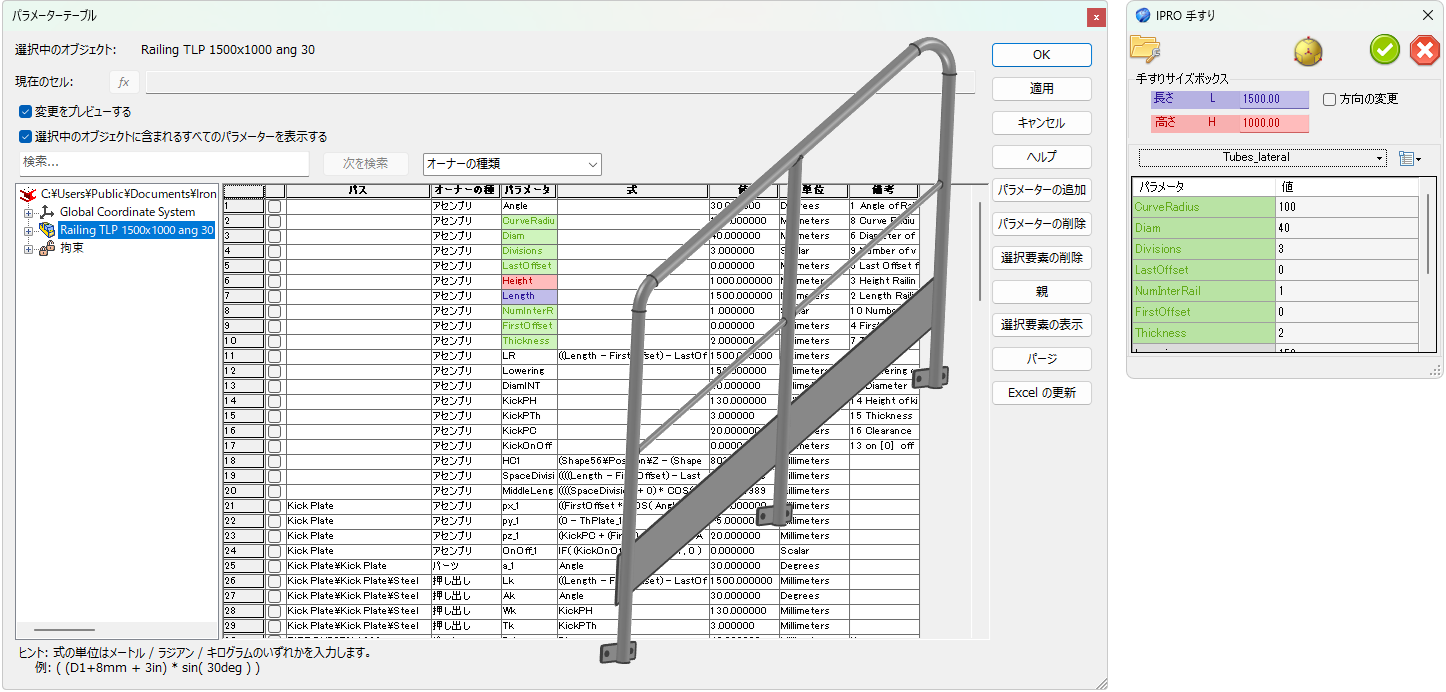Screen dimensions: 1446x692
Task: Click パラメーターの削除 button
Action: 1041,224
